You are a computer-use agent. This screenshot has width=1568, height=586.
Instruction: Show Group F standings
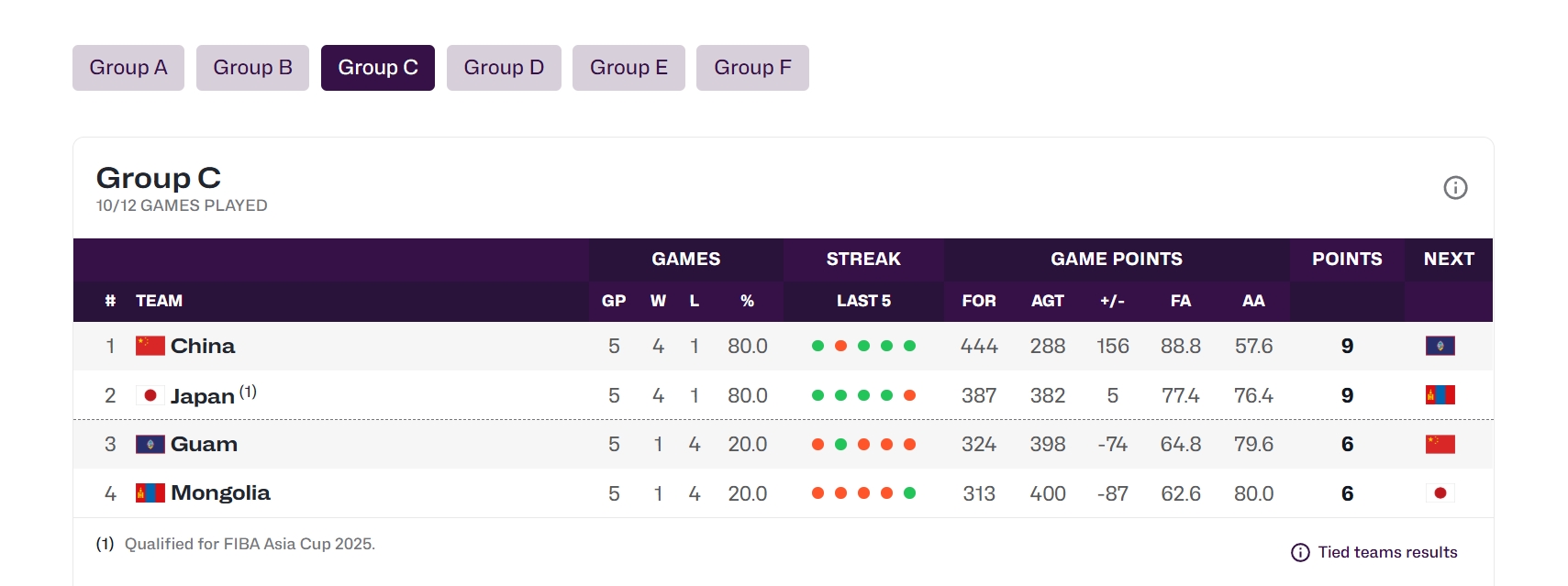coord(752,68)
